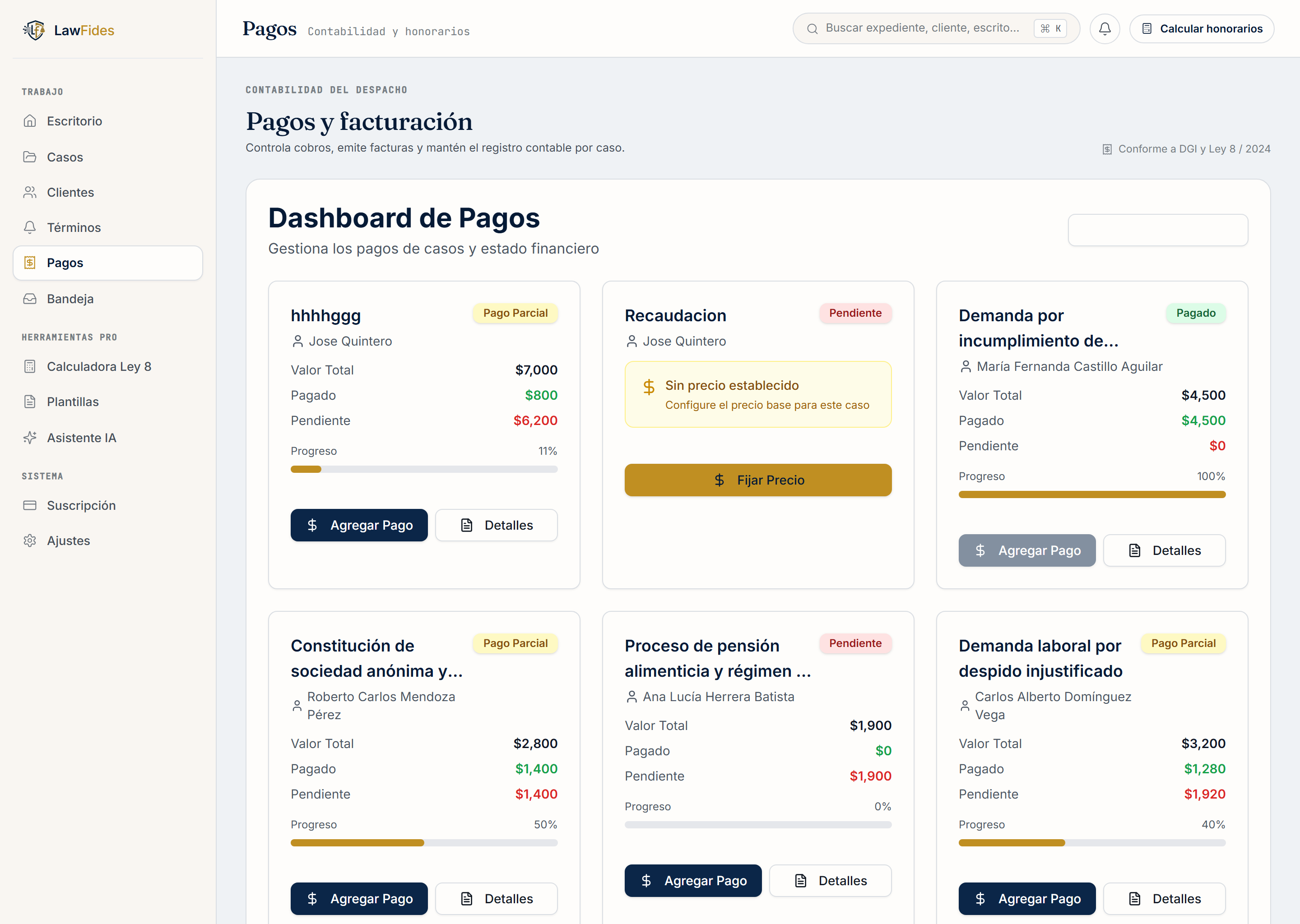
Task: Click Fijar Precio on Recaudacion card
Action: [758, 480]
